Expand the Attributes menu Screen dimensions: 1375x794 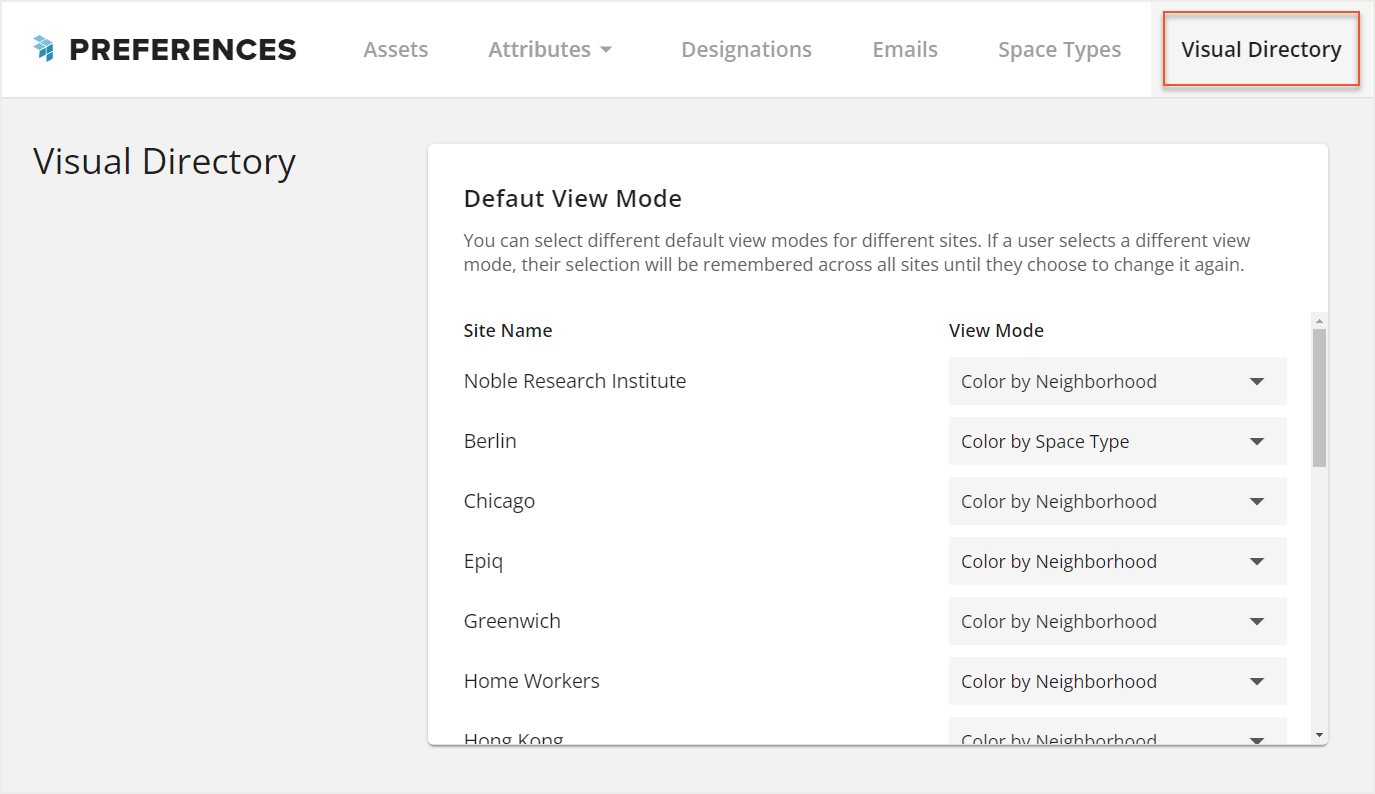551,48
